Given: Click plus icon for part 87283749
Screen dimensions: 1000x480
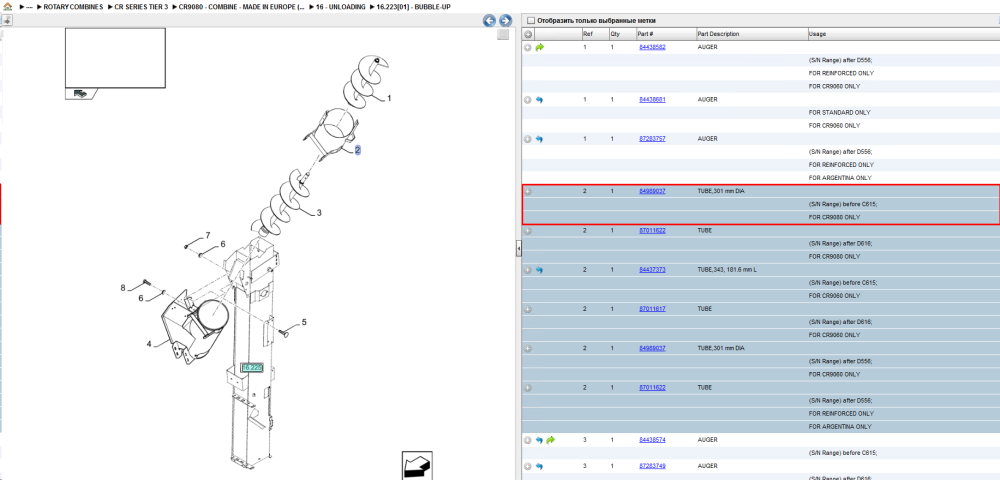Looking at the screenshot, I should [527, 466].
